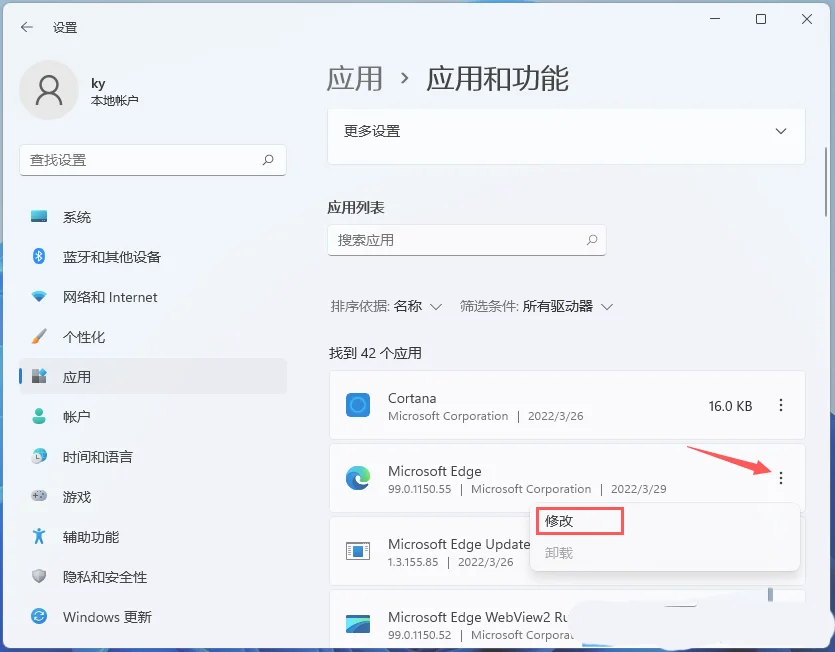Minimize the Settings window

(x=715, y=19)
